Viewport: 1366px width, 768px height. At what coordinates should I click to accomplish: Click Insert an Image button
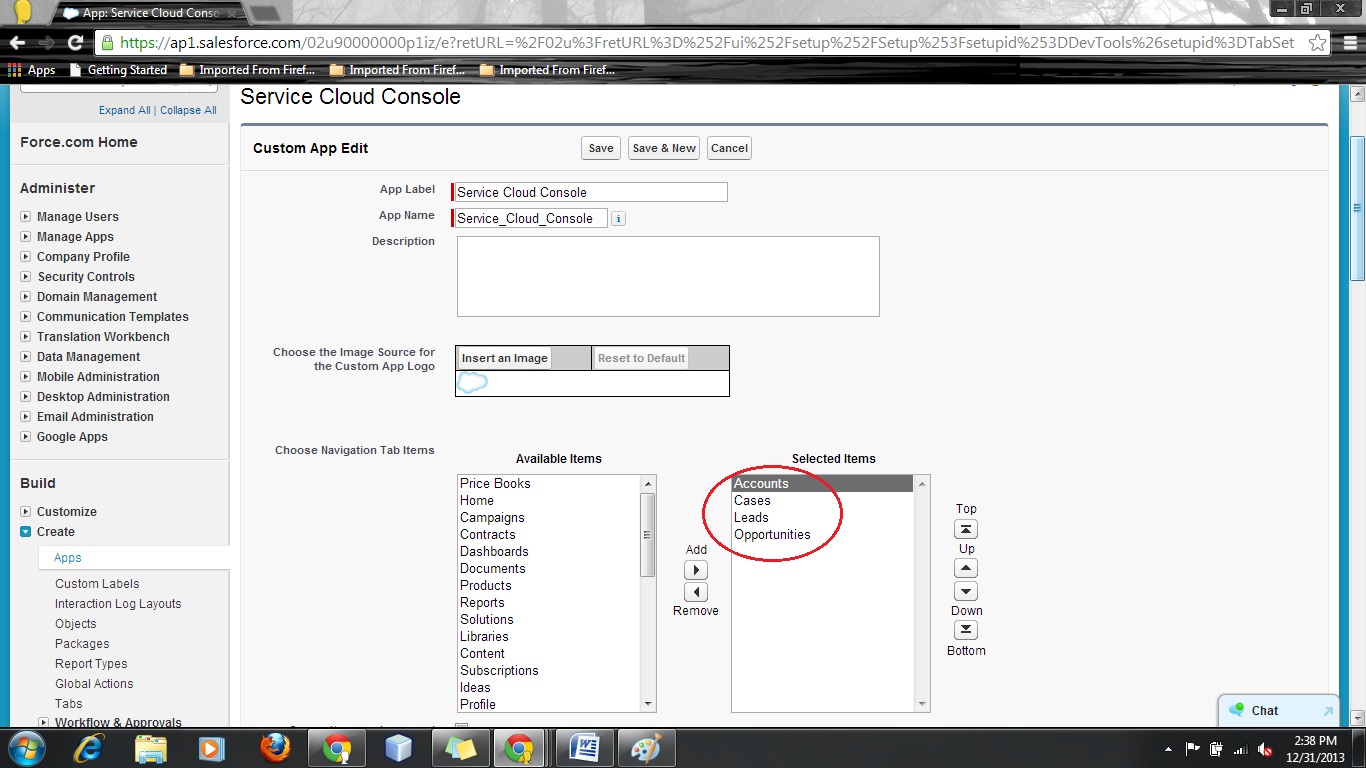505,358
